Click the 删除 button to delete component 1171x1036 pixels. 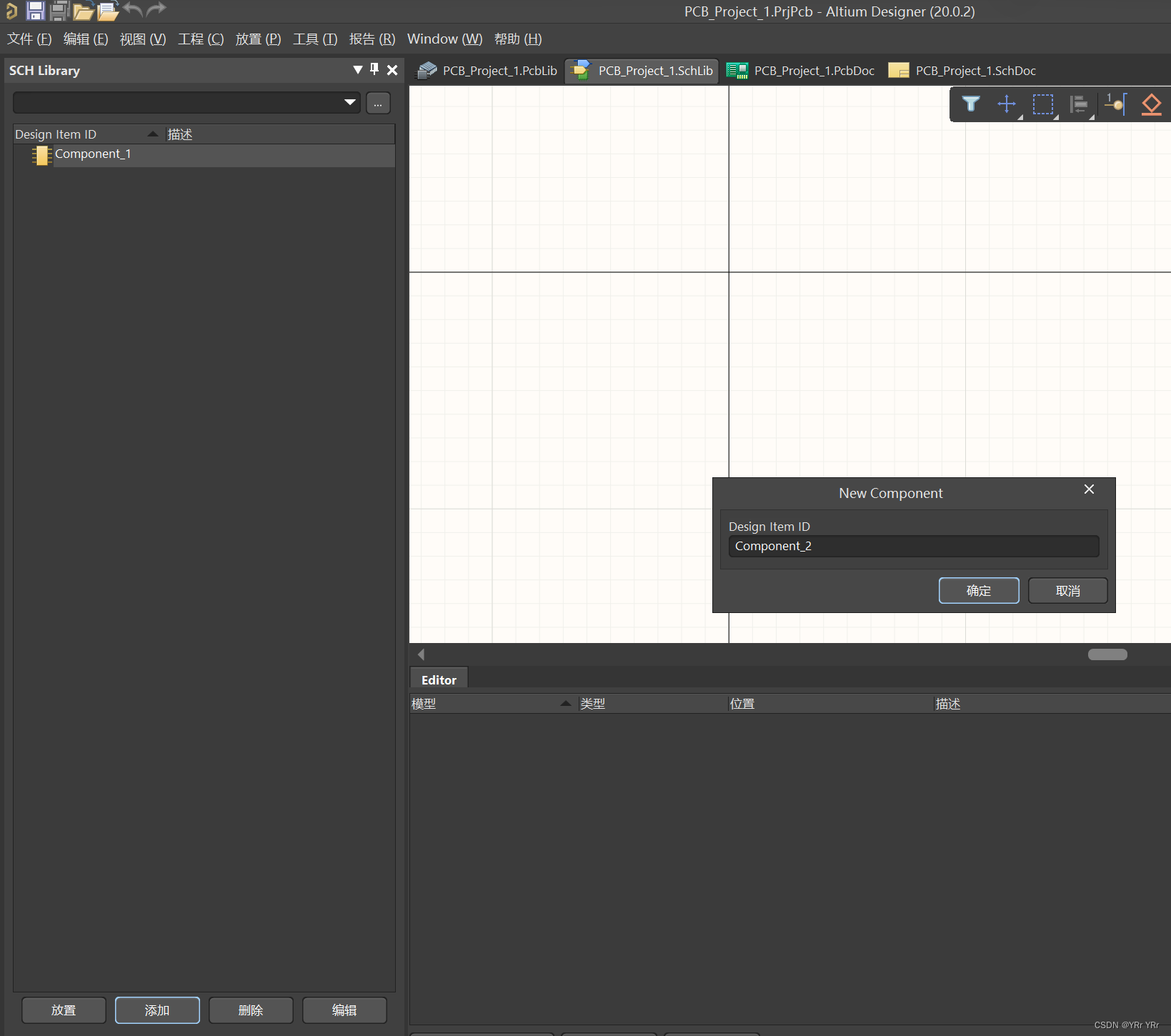(251, 1010)
